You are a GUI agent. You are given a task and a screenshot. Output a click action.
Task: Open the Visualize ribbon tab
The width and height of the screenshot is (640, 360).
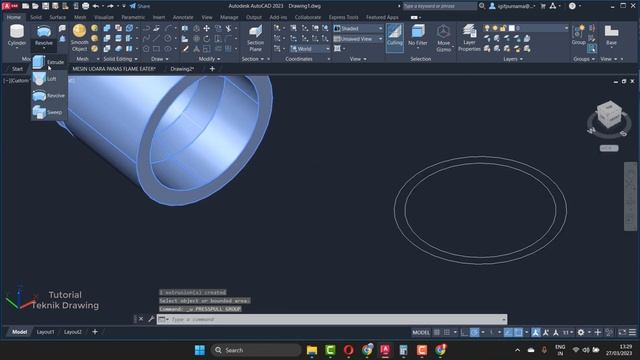pyautogui.click(x=104, y=17)
